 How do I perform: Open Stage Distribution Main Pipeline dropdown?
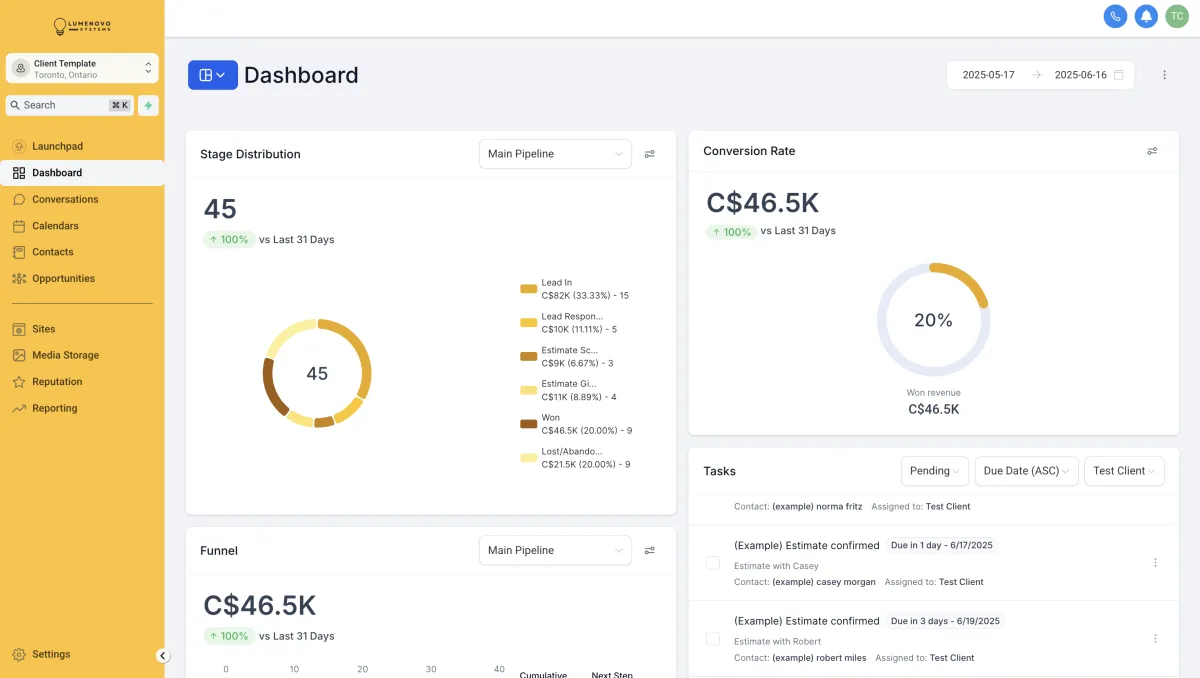(555, 154)
